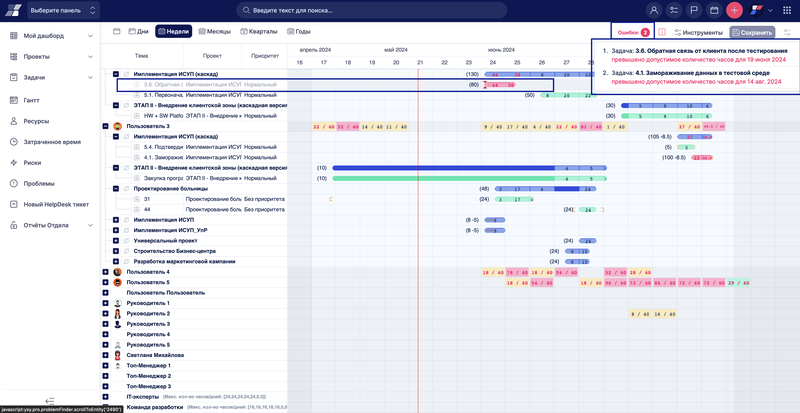
Task: Open the calendar icon in top bar
Action: [x=714, y=10]
